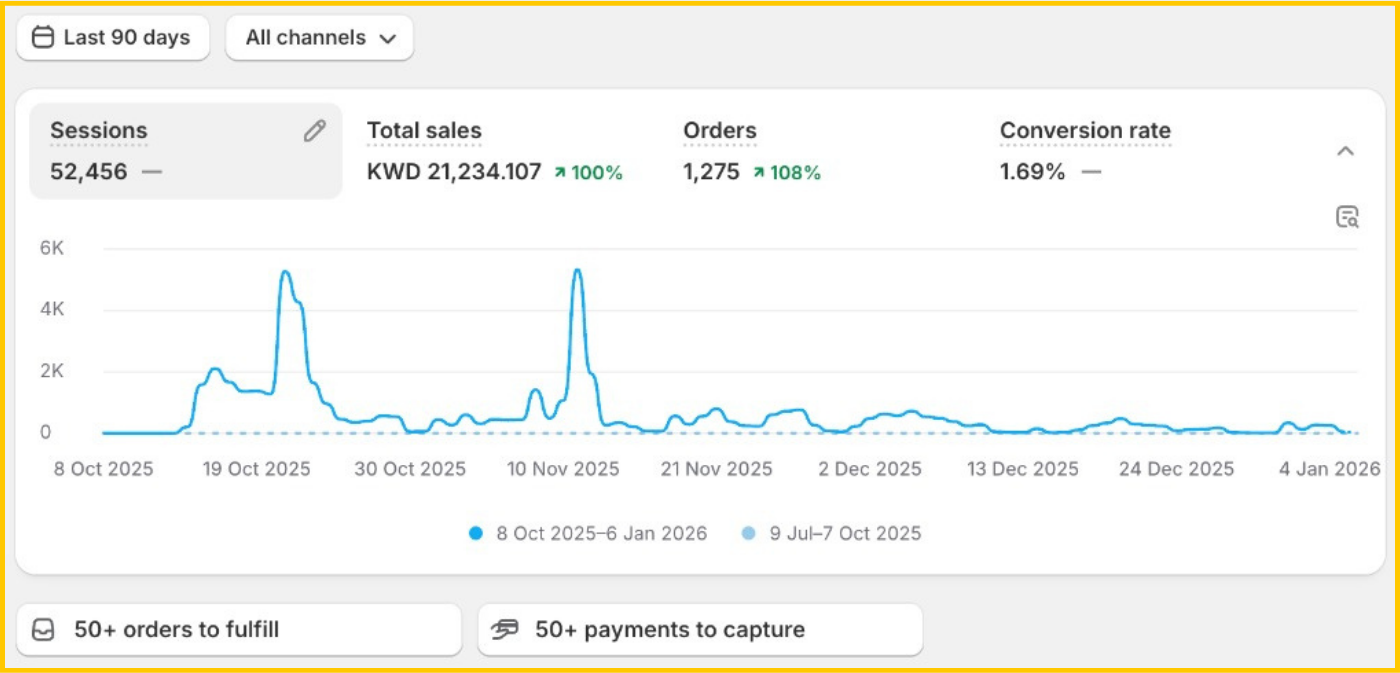Click the chart peak near 10 Nov 2025

pyautogui.click(x=577, y=270)
